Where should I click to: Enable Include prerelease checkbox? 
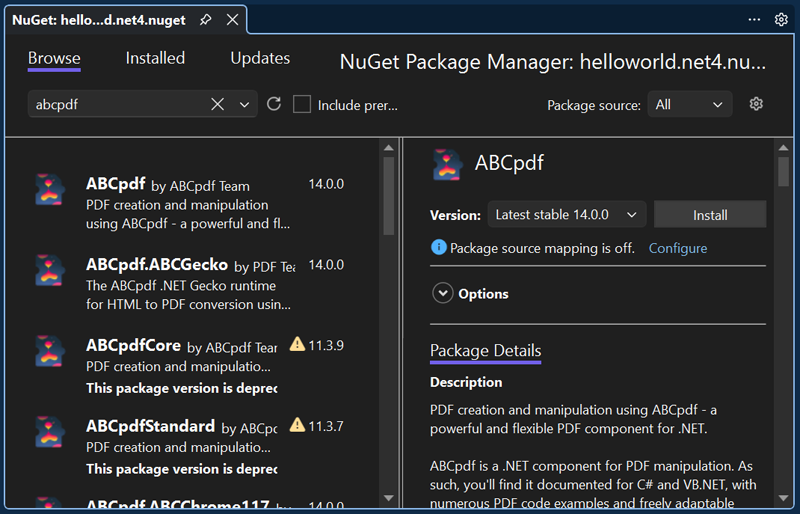(302, 104)
